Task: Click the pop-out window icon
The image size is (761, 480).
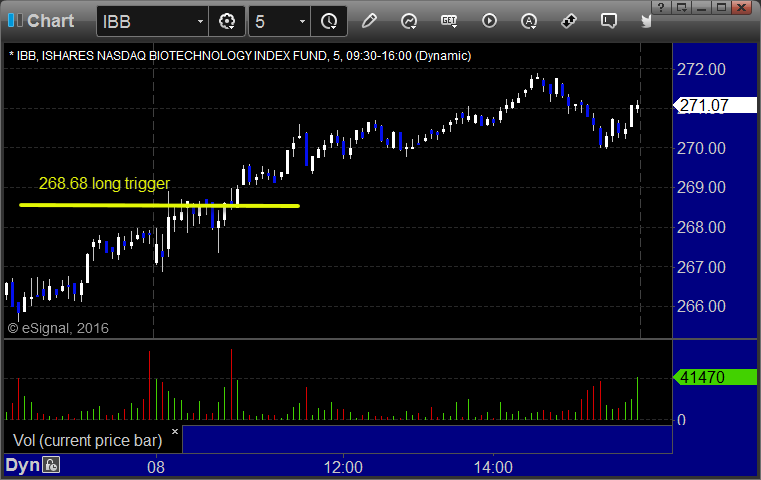Action: click(x=681, y=7)
